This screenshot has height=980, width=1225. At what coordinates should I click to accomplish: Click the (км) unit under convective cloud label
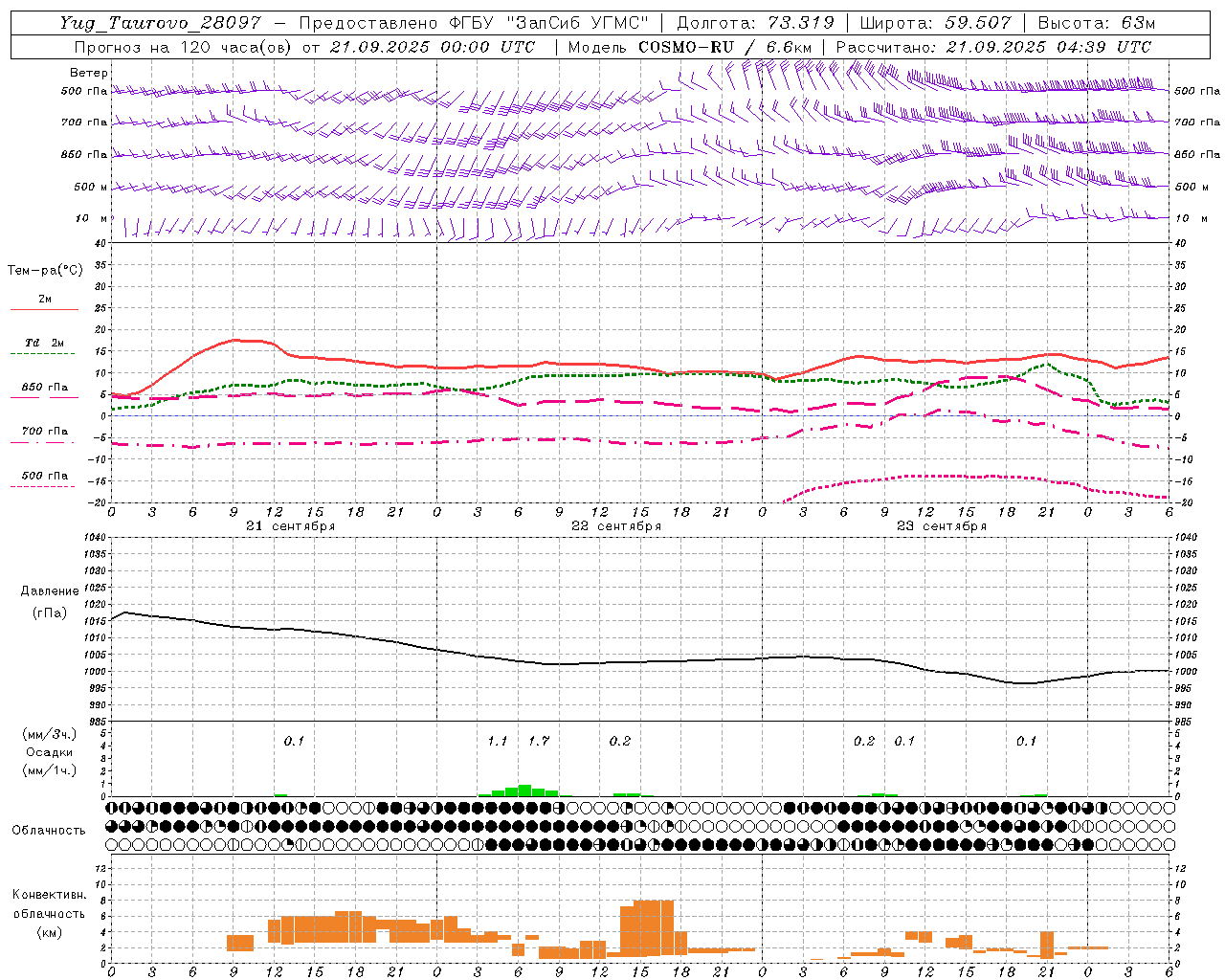pyautogui.click(x=50, y=932)
